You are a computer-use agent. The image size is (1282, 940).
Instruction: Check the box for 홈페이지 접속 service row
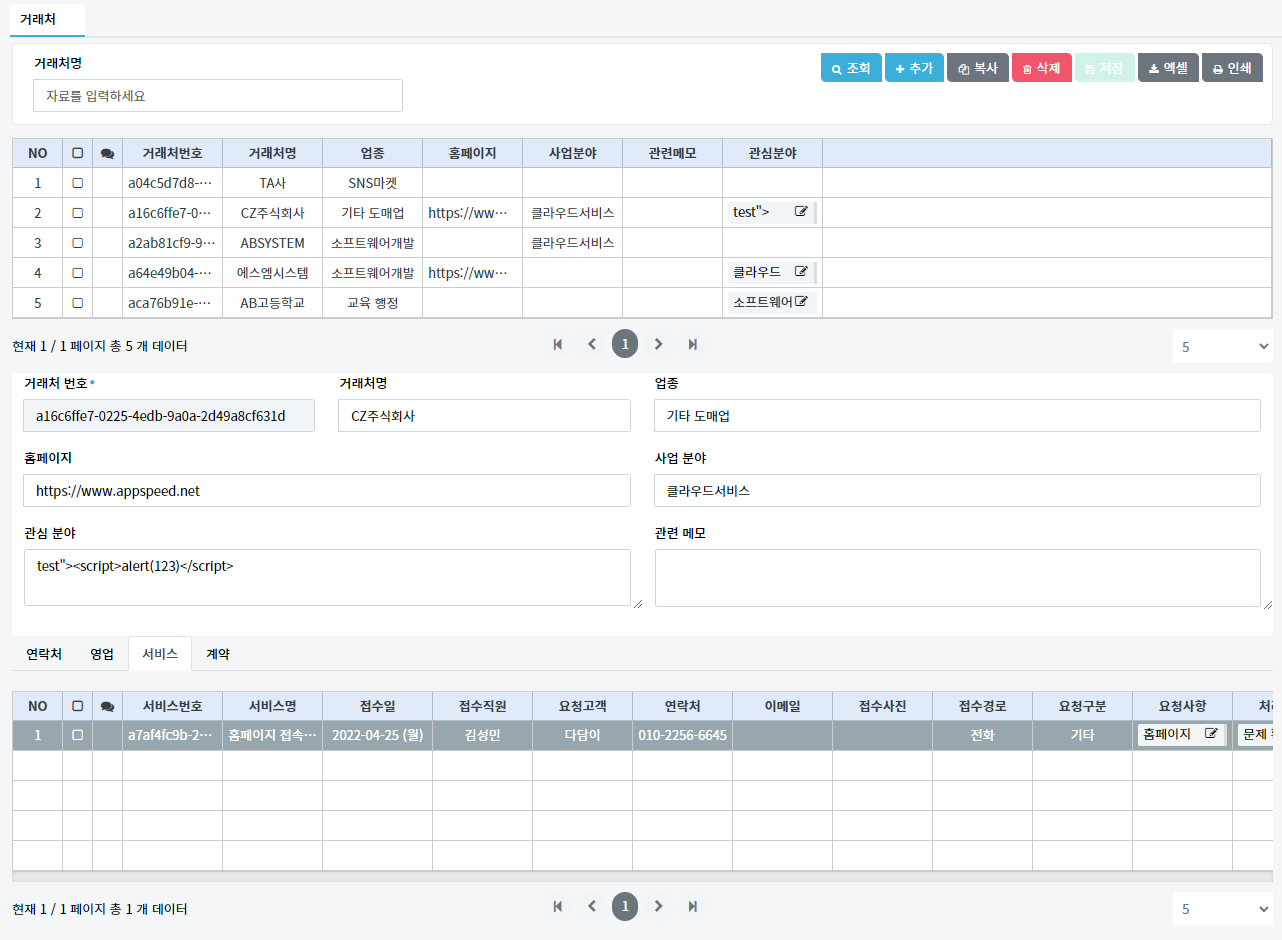tap(77, 735)
